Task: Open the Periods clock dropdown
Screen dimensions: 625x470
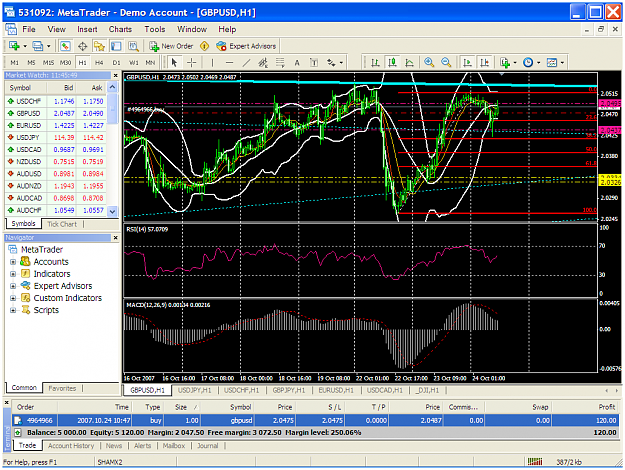Action: pos(532,63)
